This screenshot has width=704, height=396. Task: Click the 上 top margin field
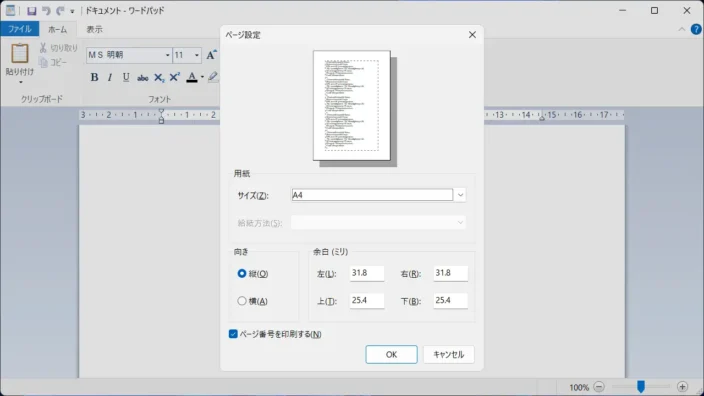(367, 300)
